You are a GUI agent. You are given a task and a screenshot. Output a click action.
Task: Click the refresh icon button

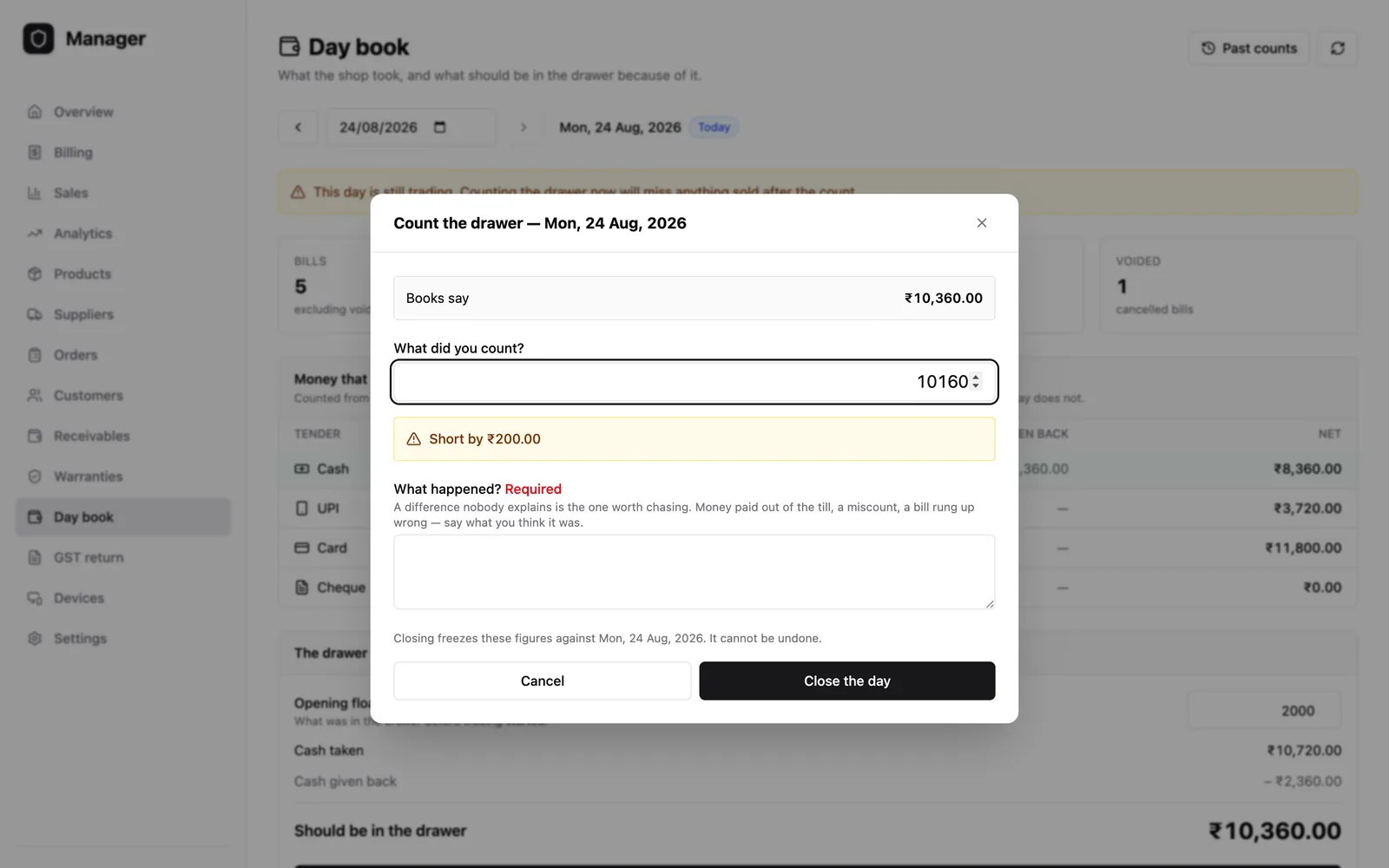(1338, 49)
